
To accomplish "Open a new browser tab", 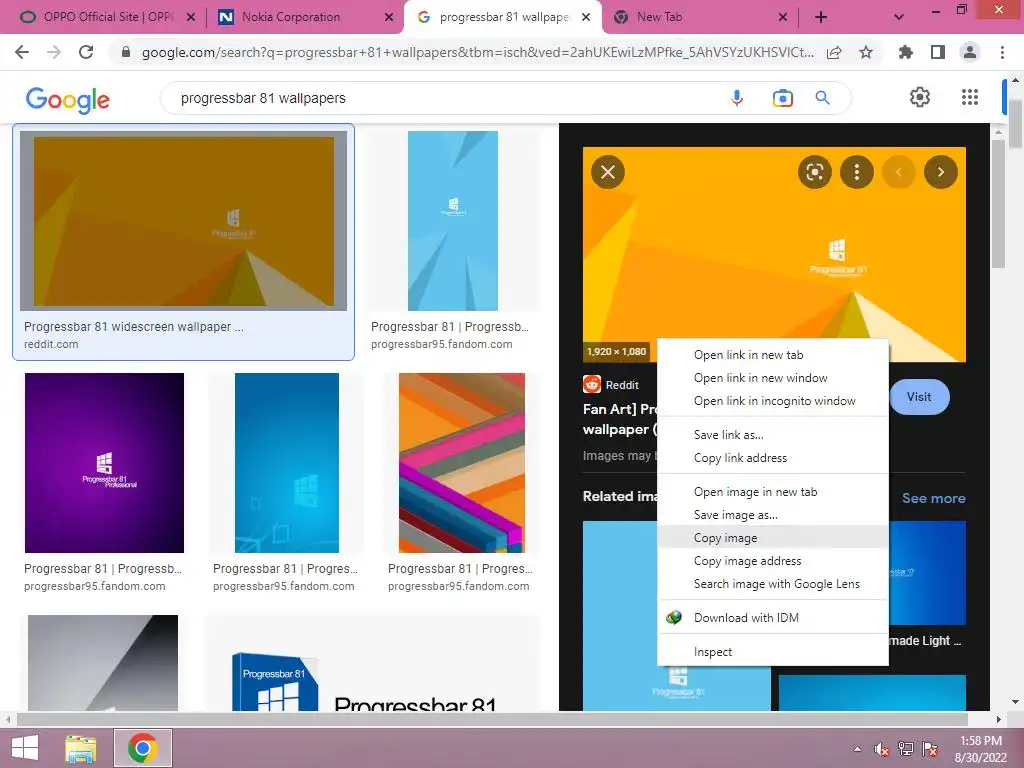I will point(821,17).
